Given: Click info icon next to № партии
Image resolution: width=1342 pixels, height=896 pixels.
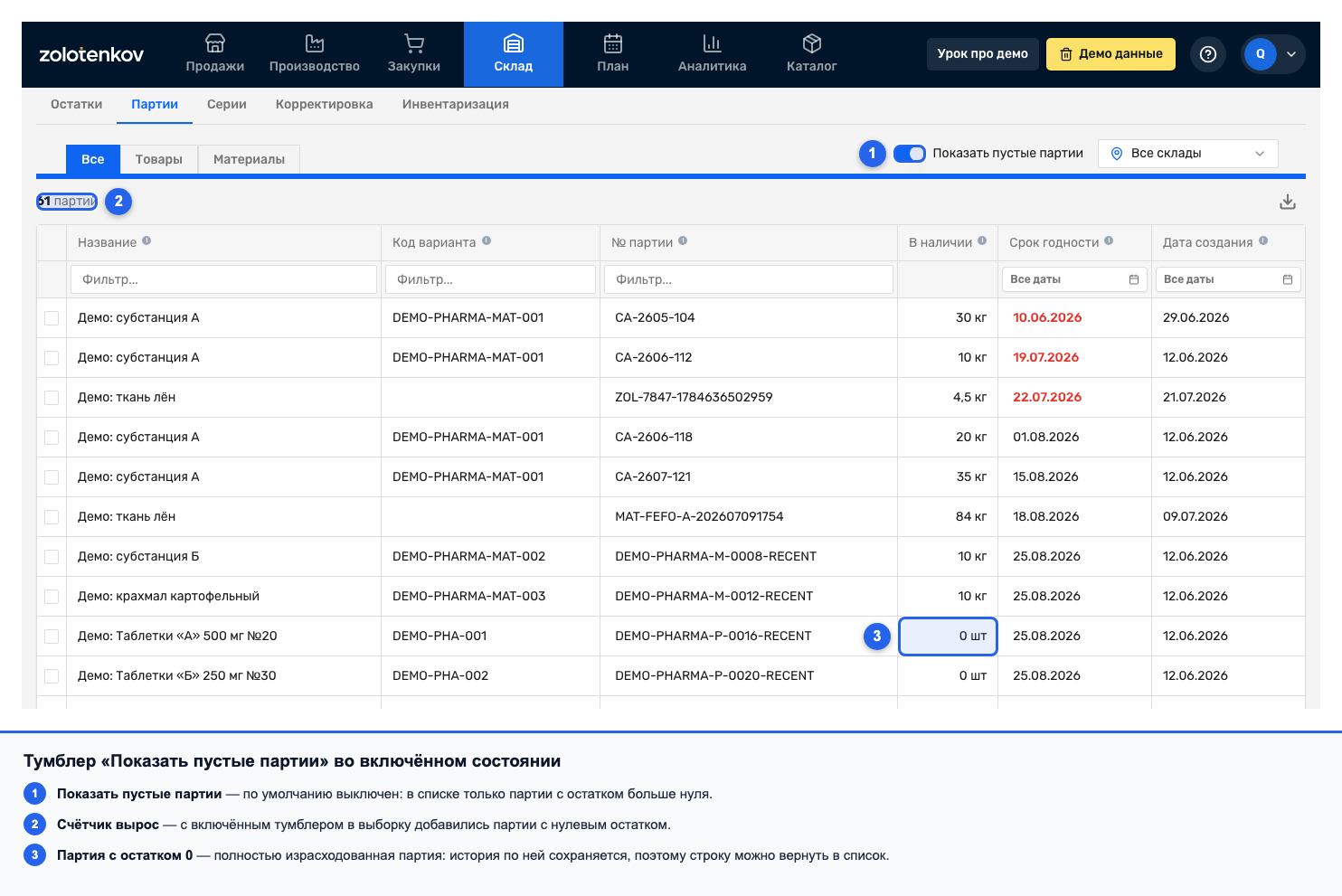Looking at the screenshot, I should (683, 241).
